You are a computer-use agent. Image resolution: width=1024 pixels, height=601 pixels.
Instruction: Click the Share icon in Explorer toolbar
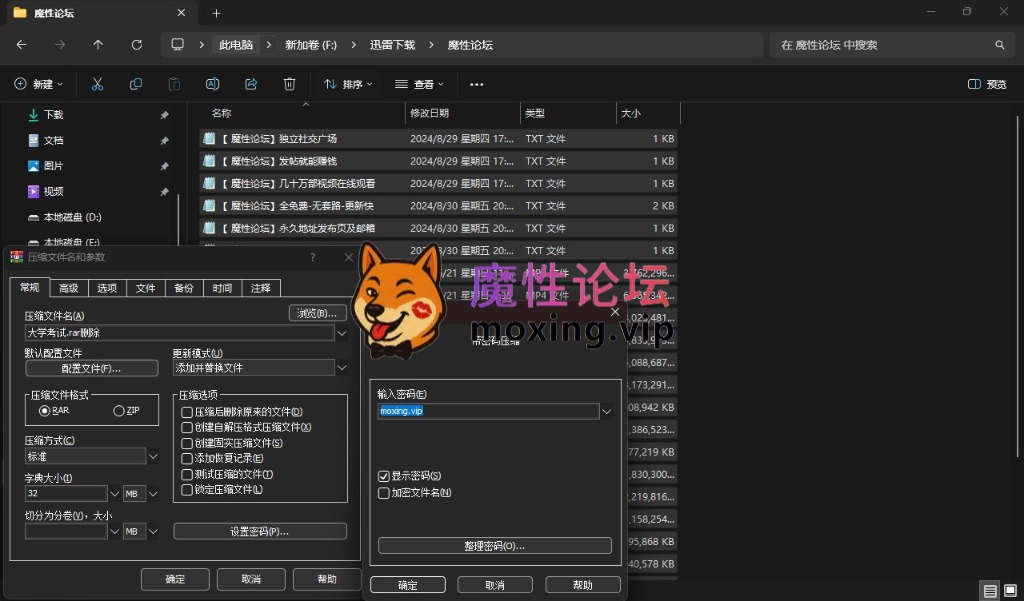[x=251, y=84]
